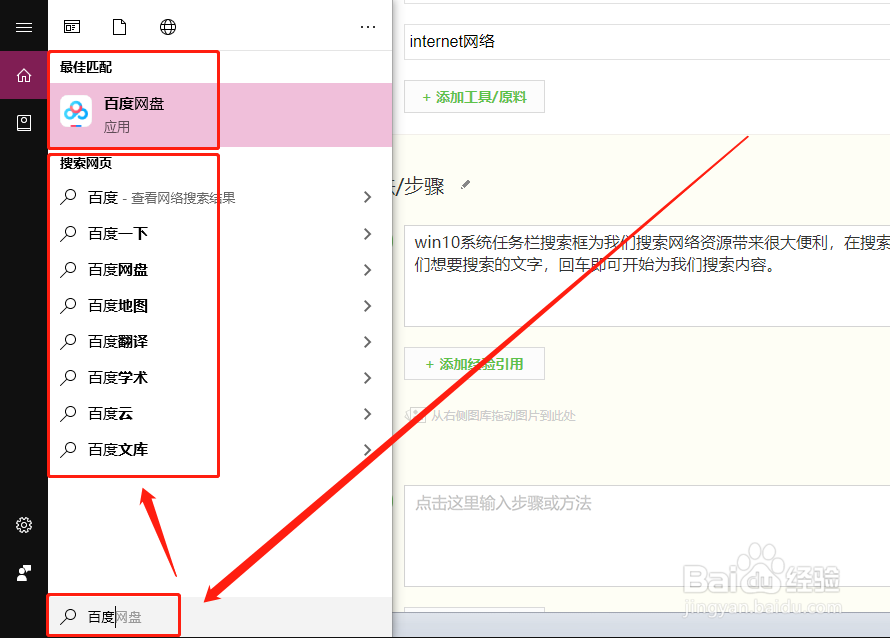890x638 pixels.
Task: Expand arrow for 百度地图 suggestion
Action: coord(368,305)
